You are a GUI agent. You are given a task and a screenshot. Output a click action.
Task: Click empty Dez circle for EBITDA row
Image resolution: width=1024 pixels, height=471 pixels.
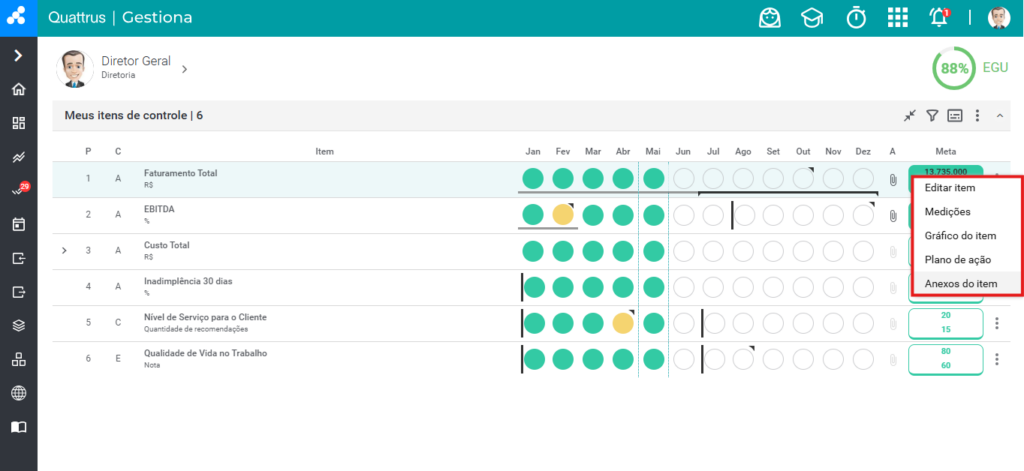863,215
